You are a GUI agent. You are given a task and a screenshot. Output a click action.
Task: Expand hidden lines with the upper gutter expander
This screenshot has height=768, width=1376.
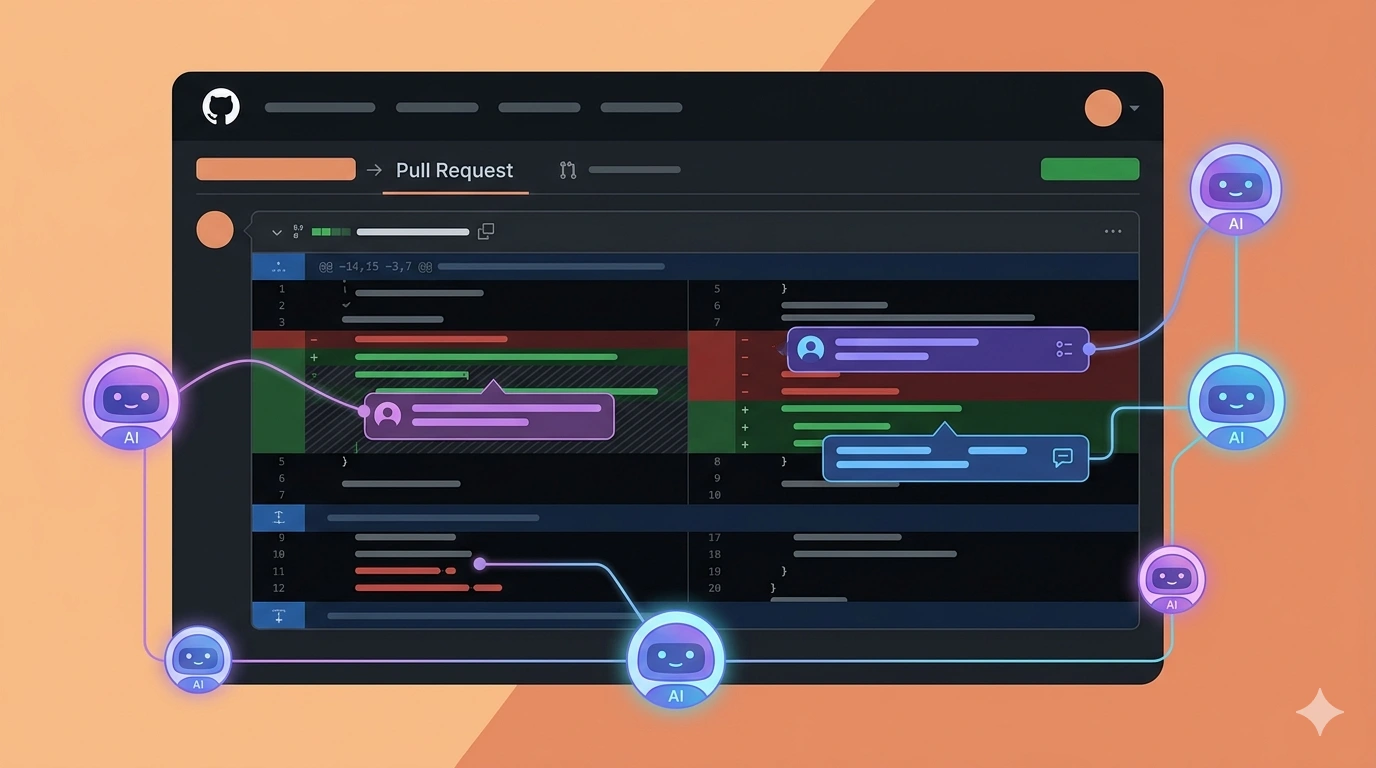(278, 517)
